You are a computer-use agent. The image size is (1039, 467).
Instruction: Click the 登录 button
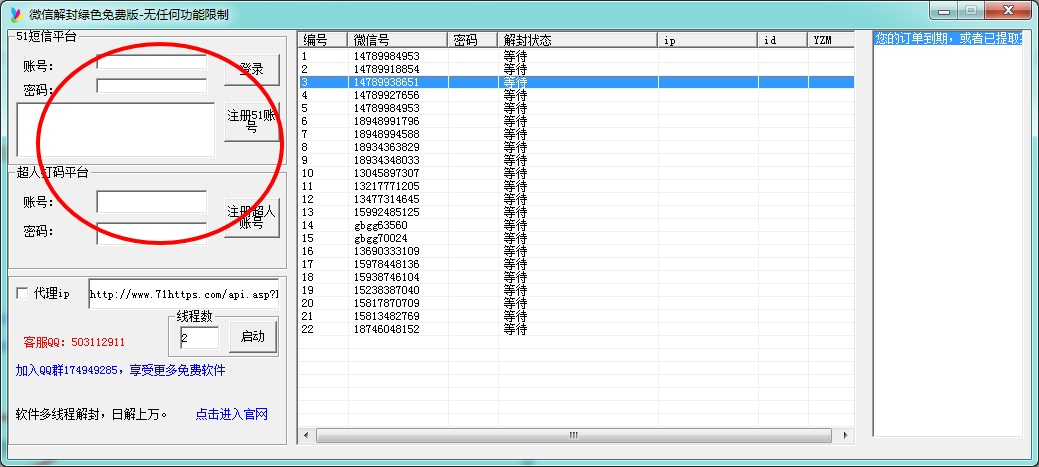click(x=252, y=70)
